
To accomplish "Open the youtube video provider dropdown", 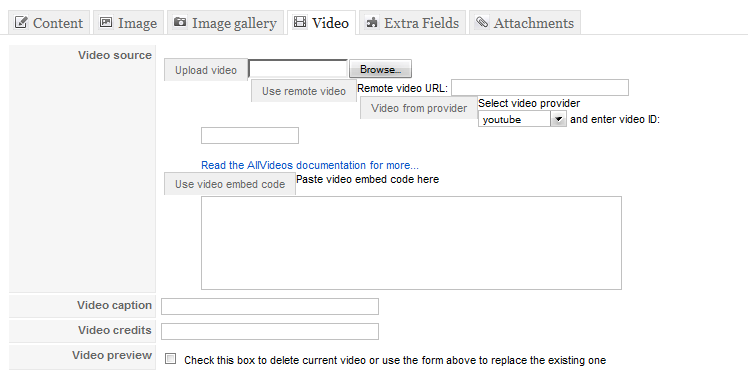I will [522, 119].
